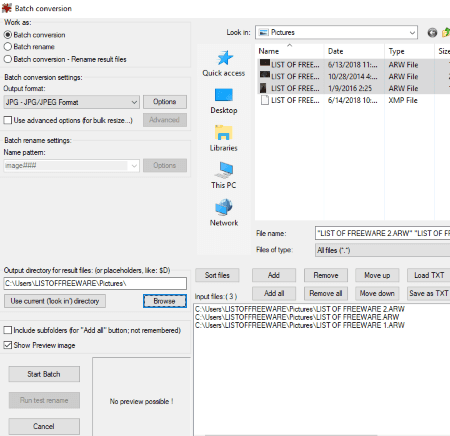
Task: Click the Remove button
Action: click(326, 275)
